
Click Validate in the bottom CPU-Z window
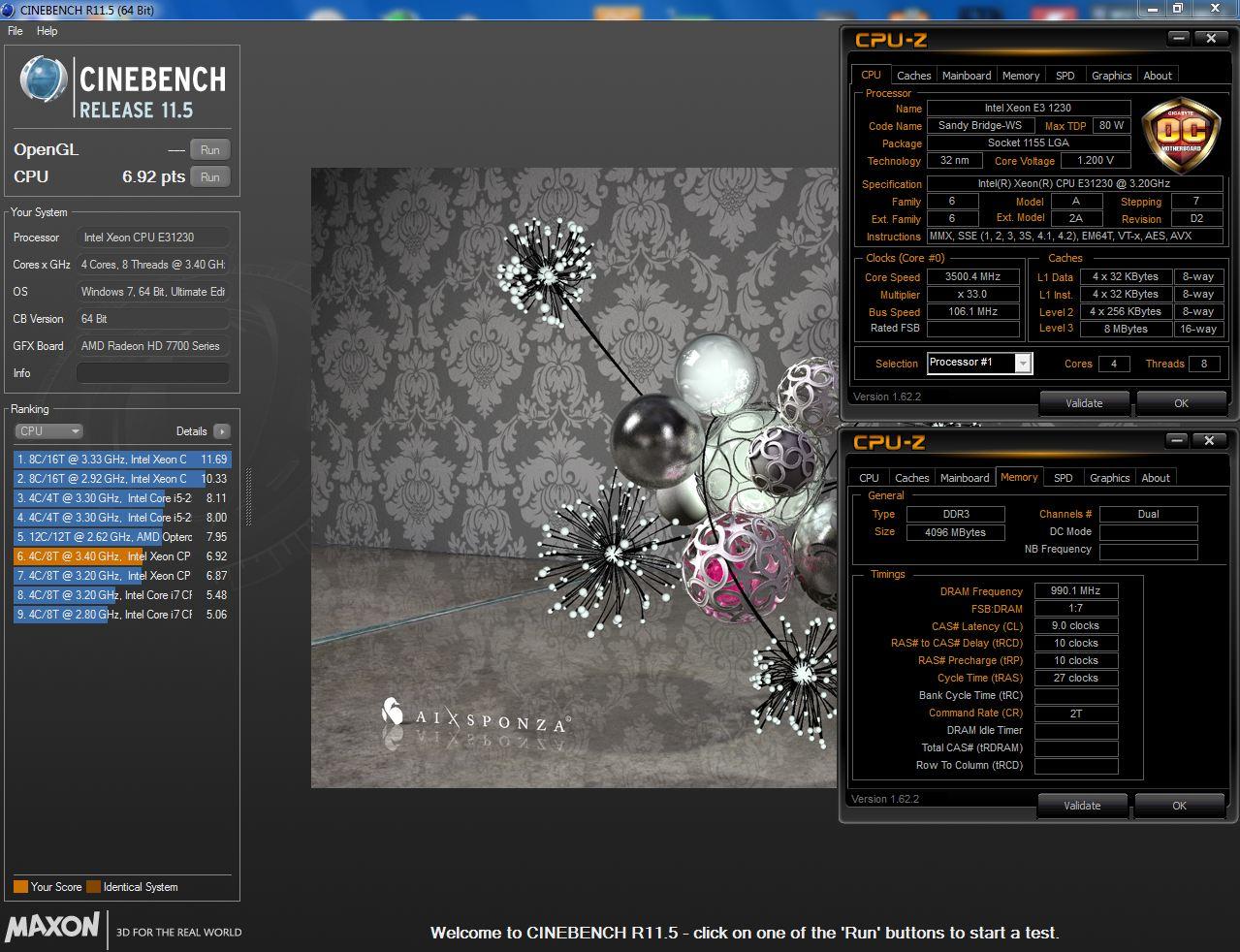pyautogui.click(x=1082, y=806)
